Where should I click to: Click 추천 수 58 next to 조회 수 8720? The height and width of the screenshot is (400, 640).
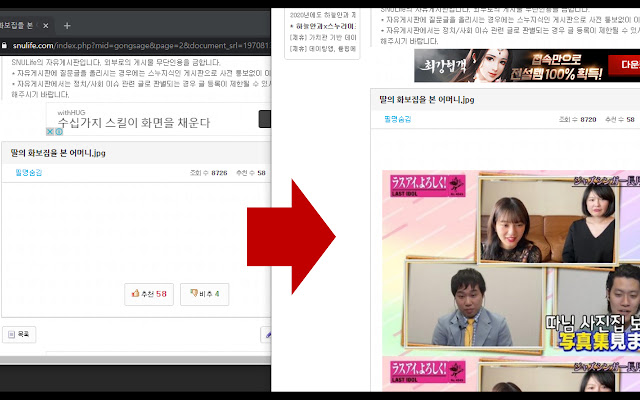(620, 120)
